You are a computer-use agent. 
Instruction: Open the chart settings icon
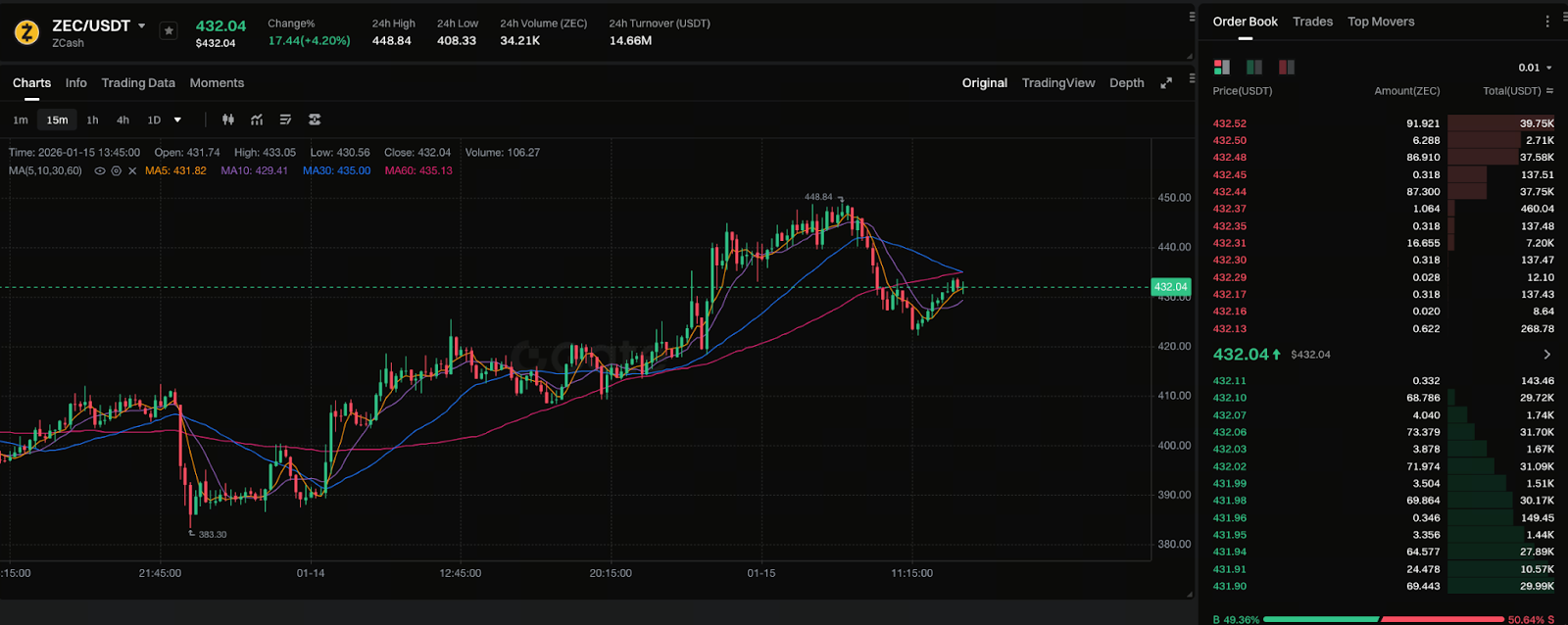315,120
